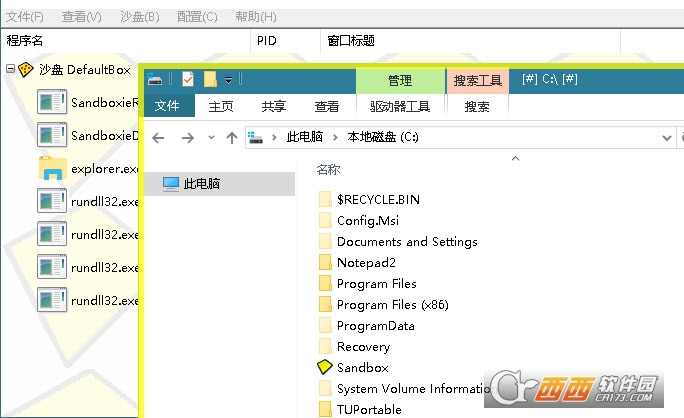Click the sandbox DefaultBox yellow icon

[x=26, y=70]
